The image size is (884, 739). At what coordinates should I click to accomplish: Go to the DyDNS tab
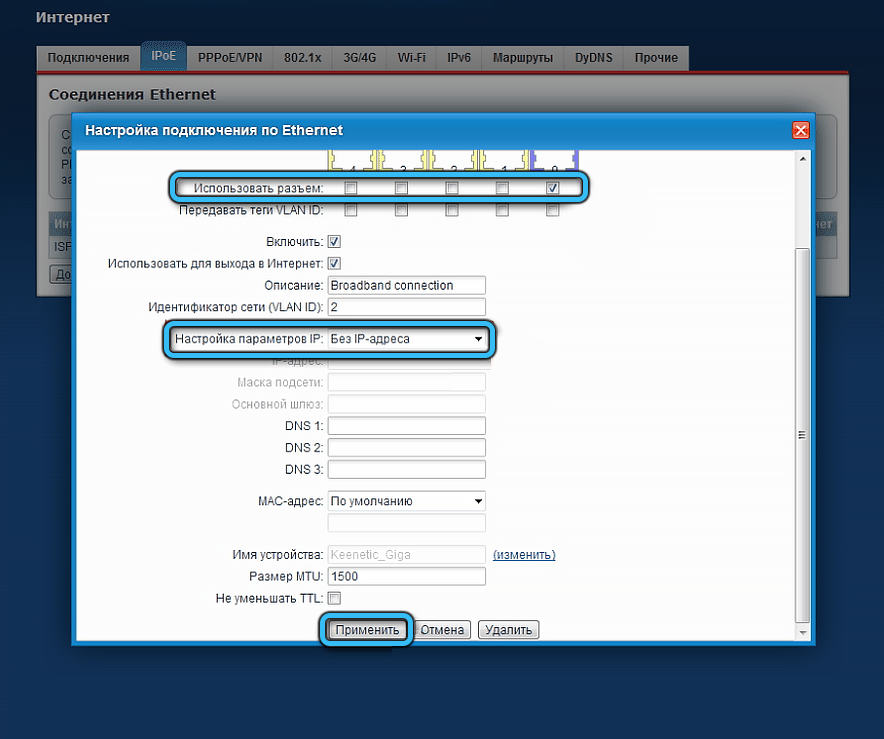click(x=594, y=57)
